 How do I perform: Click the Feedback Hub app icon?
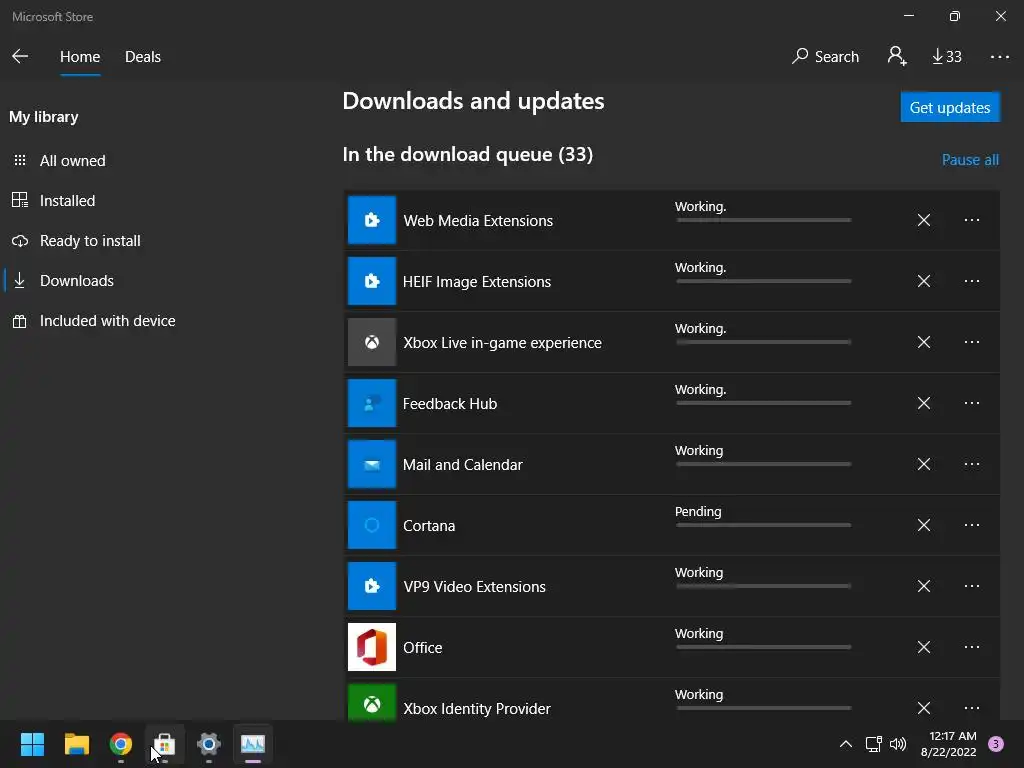click(372, 403)
